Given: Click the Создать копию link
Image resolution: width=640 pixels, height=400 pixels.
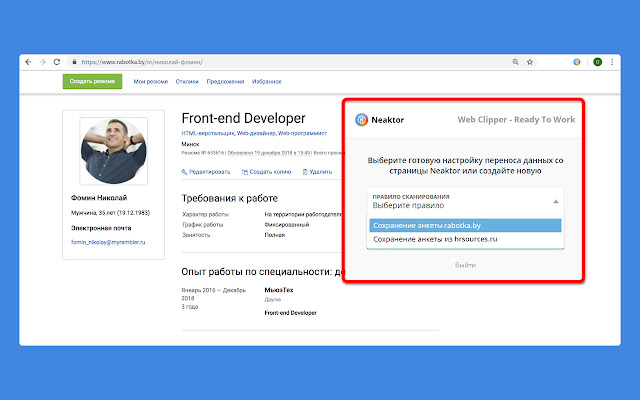Looking at the screenshot, I should tap(266, 172).
